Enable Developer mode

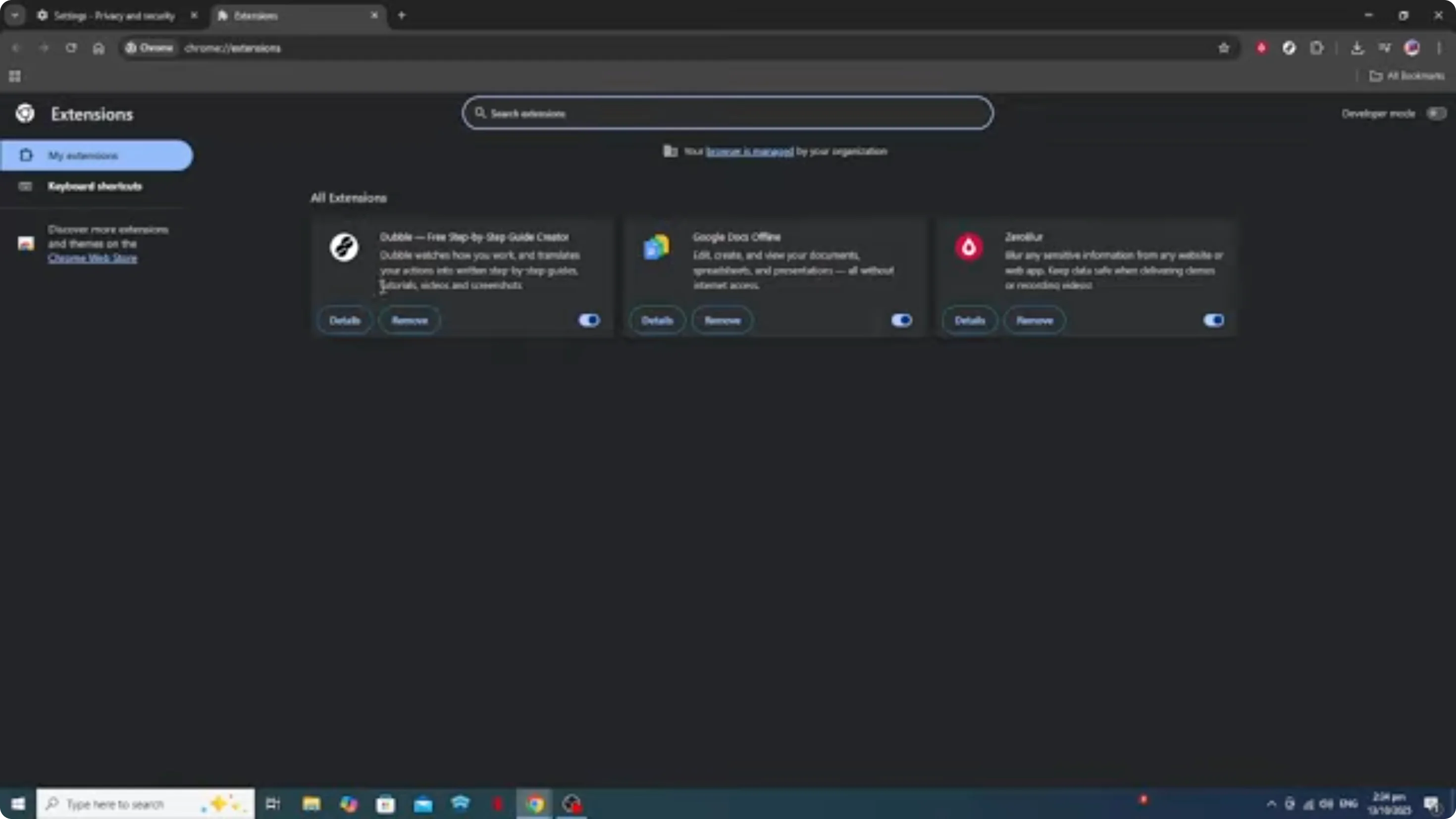click(1436, 113)
